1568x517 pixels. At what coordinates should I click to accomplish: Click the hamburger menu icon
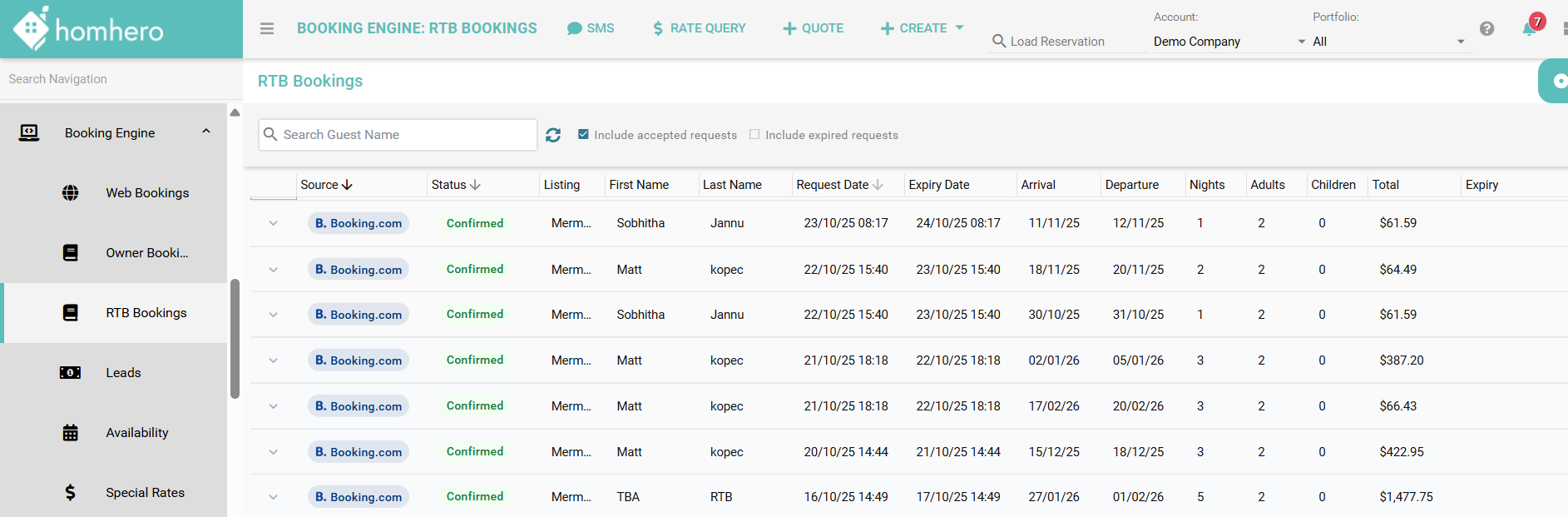[267, 28]
